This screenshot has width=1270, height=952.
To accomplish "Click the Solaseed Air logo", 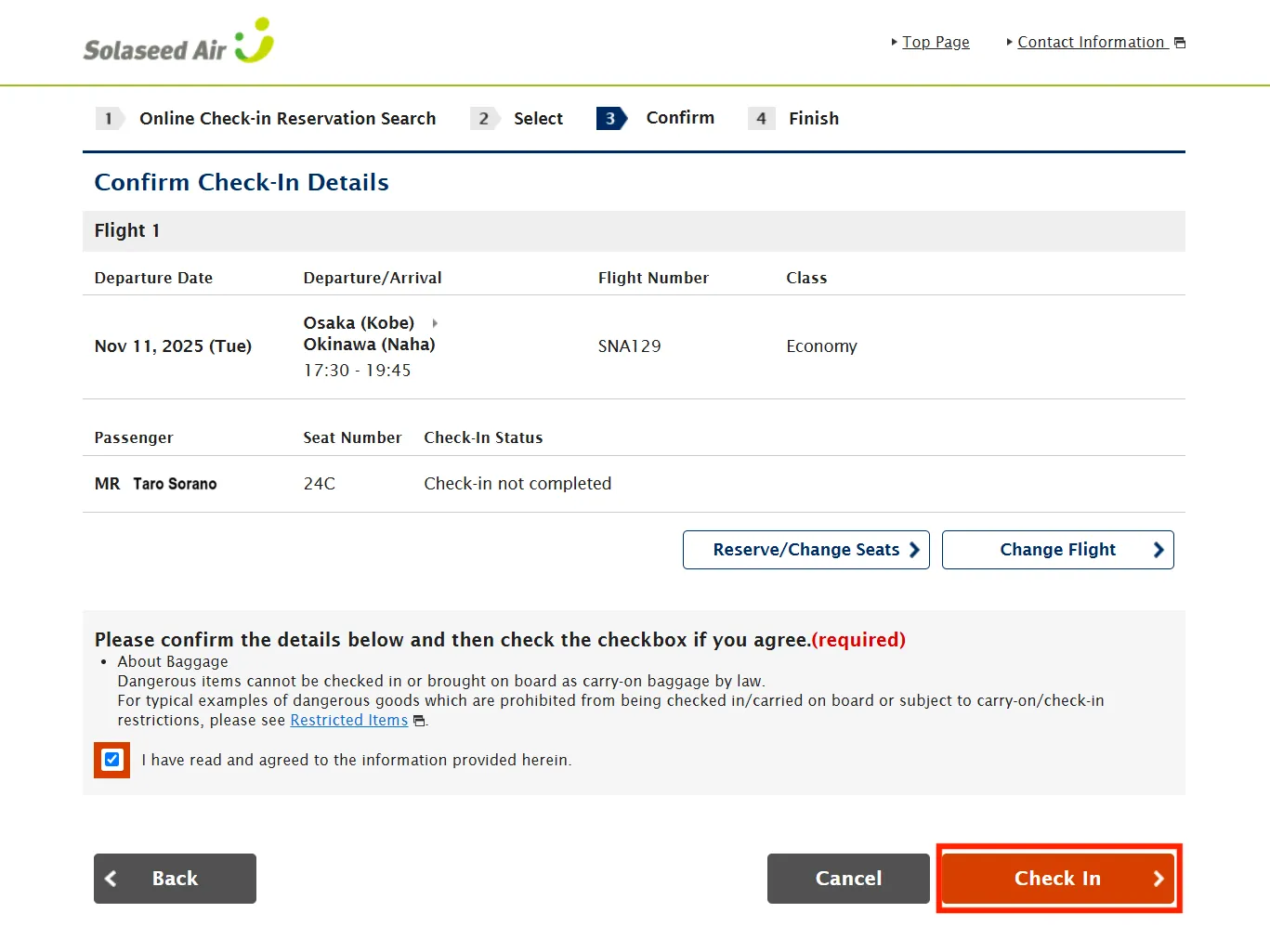I will click(178, 42).
